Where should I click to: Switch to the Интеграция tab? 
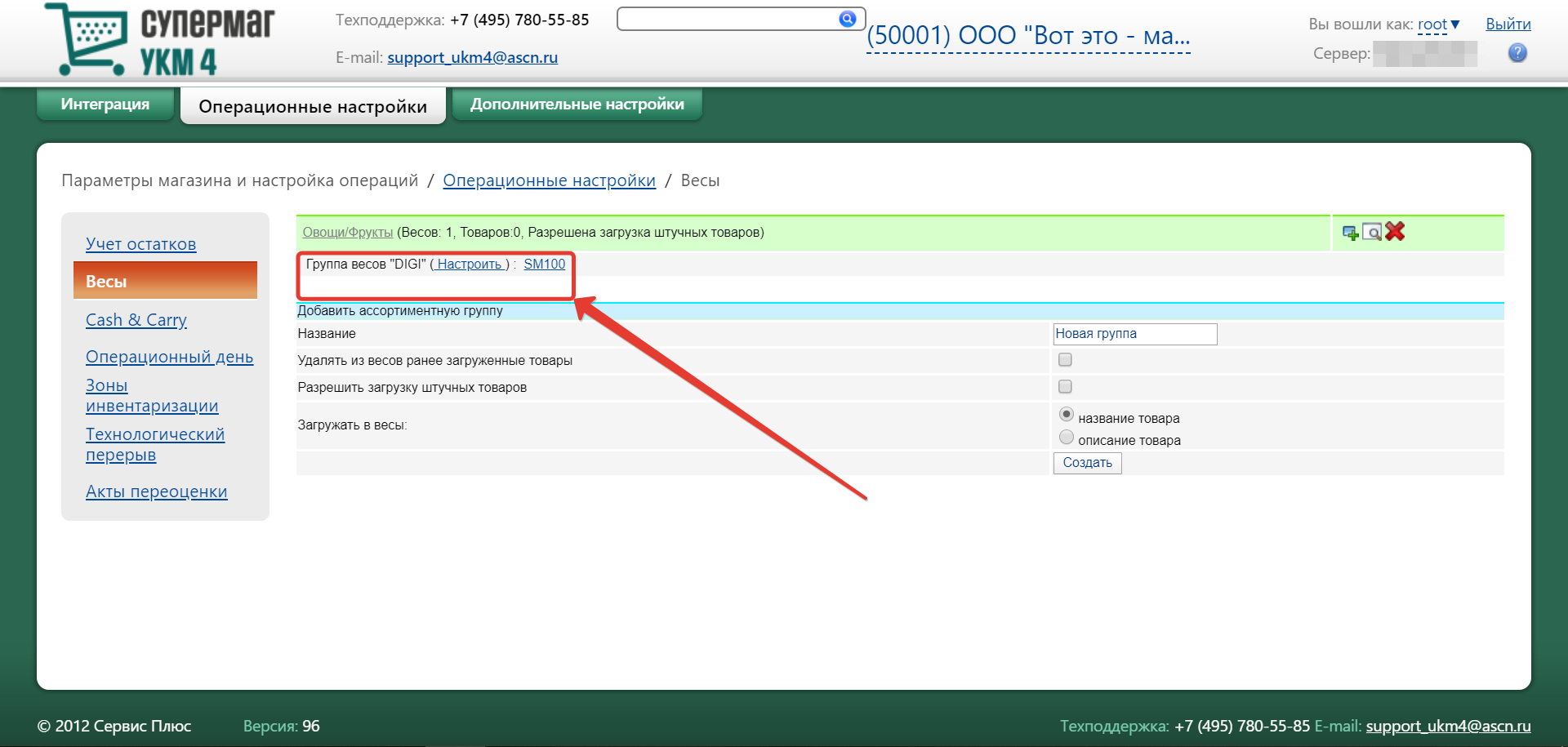(105, 104)
